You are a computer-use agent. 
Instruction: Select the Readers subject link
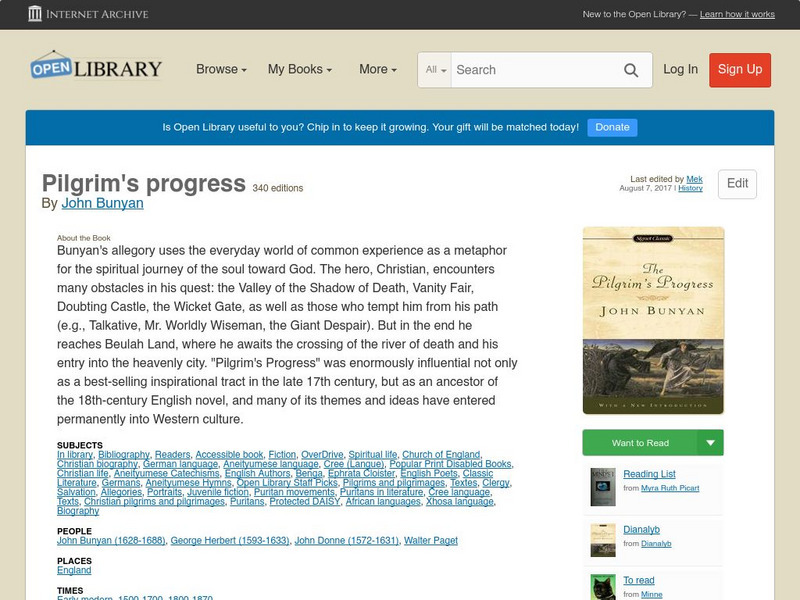pos(172,455)
